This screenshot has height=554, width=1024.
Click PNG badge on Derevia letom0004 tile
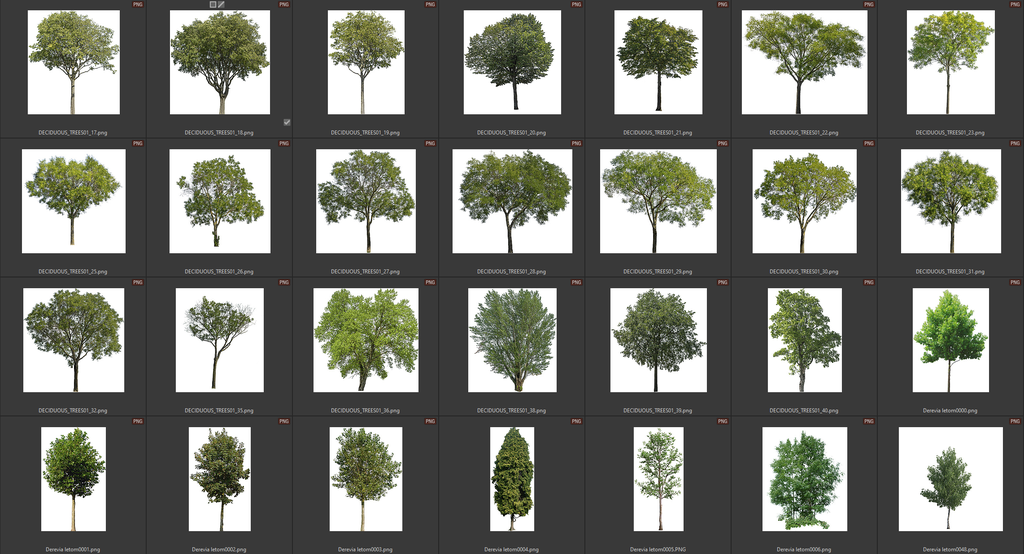point(576,422)
